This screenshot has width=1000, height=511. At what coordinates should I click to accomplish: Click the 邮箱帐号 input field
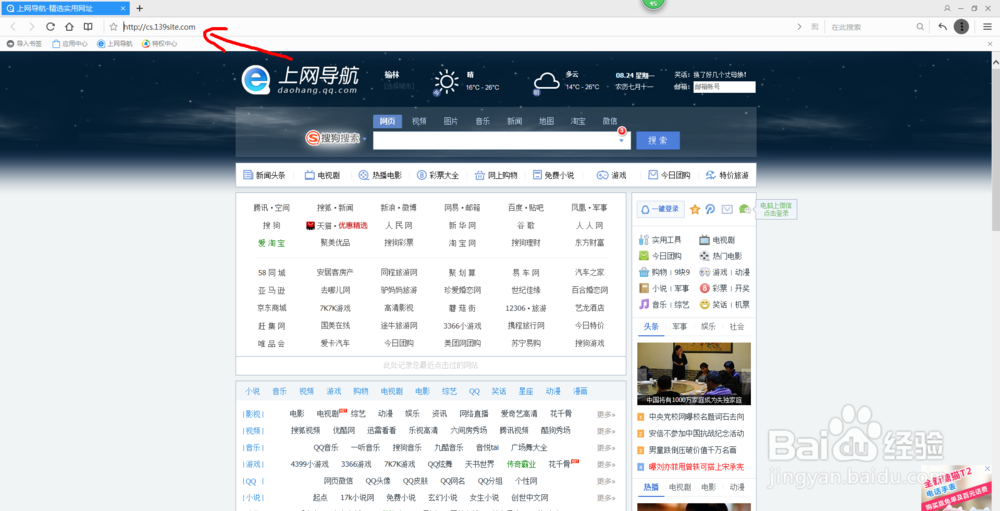tap(723, 87)
